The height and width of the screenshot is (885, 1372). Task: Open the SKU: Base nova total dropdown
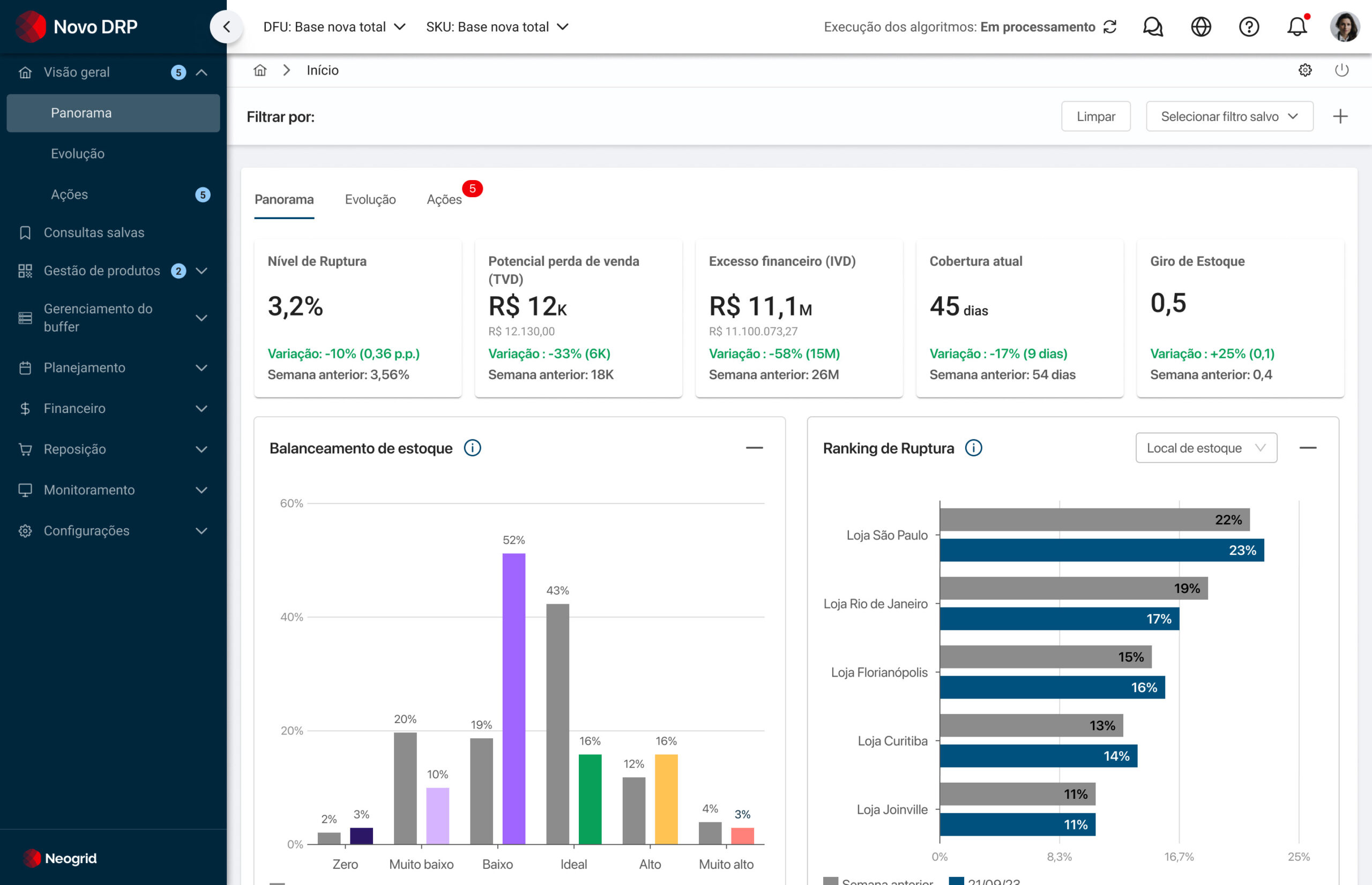(497, 27)
